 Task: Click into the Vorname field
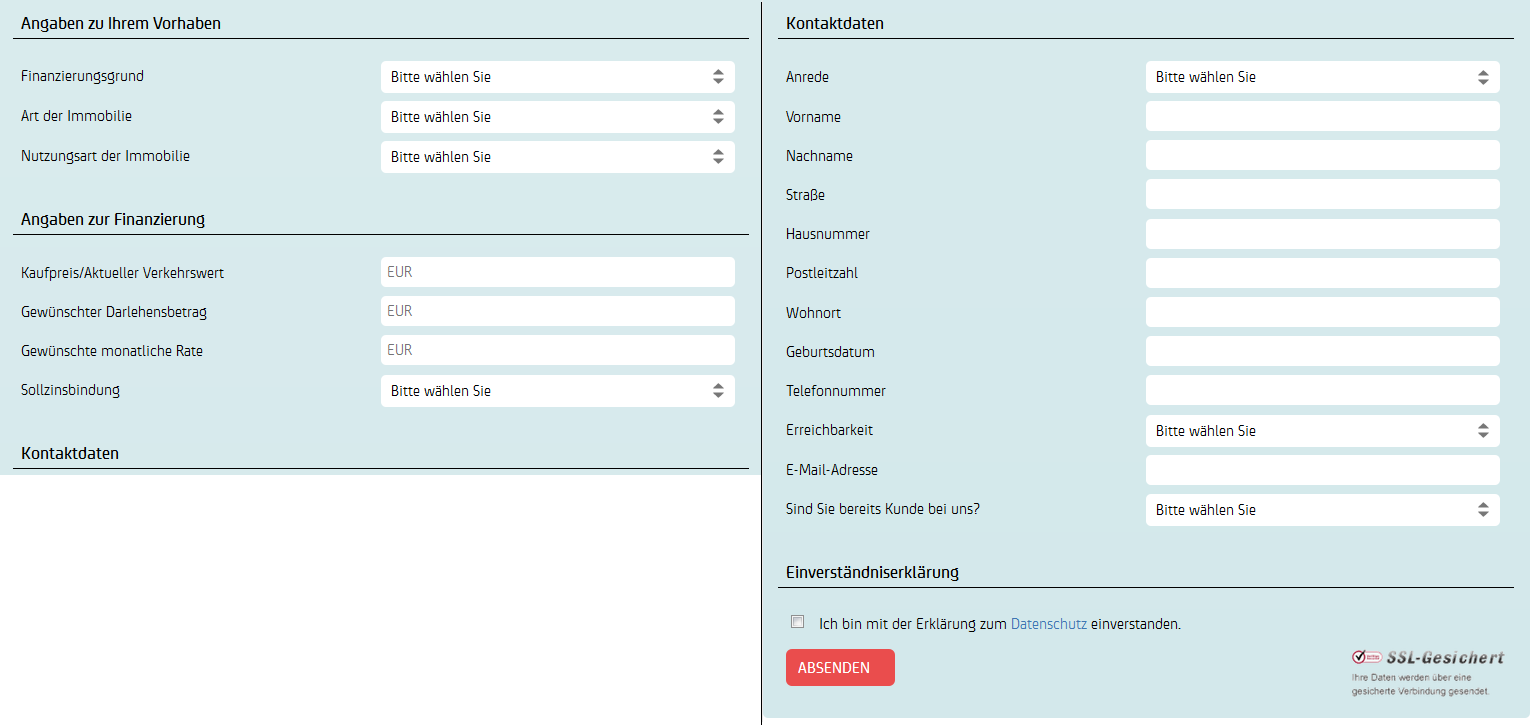click(1322, 116)
